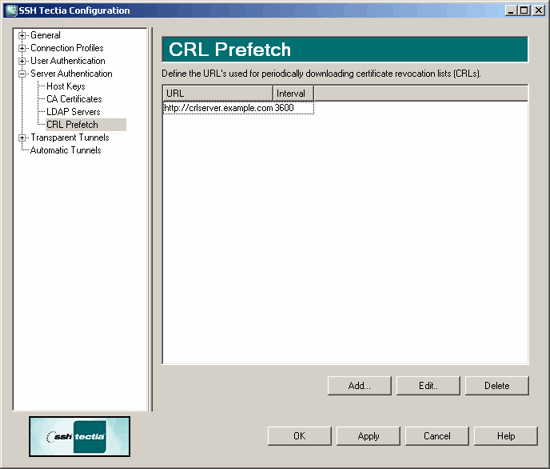This screenshot has width=550, height=469.
Task: Cancel the configuration dialog
Action: (437, 436)
